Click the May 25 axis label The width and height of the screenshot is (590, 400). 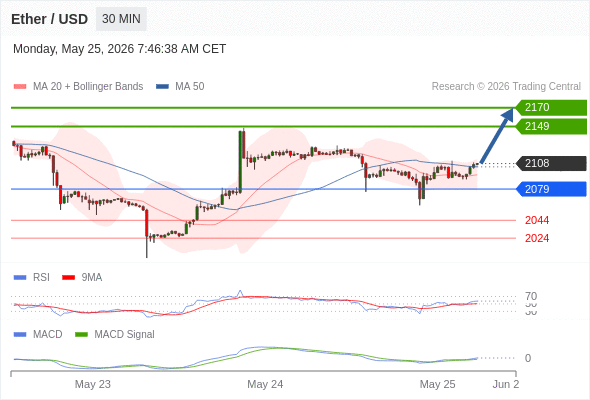click(437, 384)
